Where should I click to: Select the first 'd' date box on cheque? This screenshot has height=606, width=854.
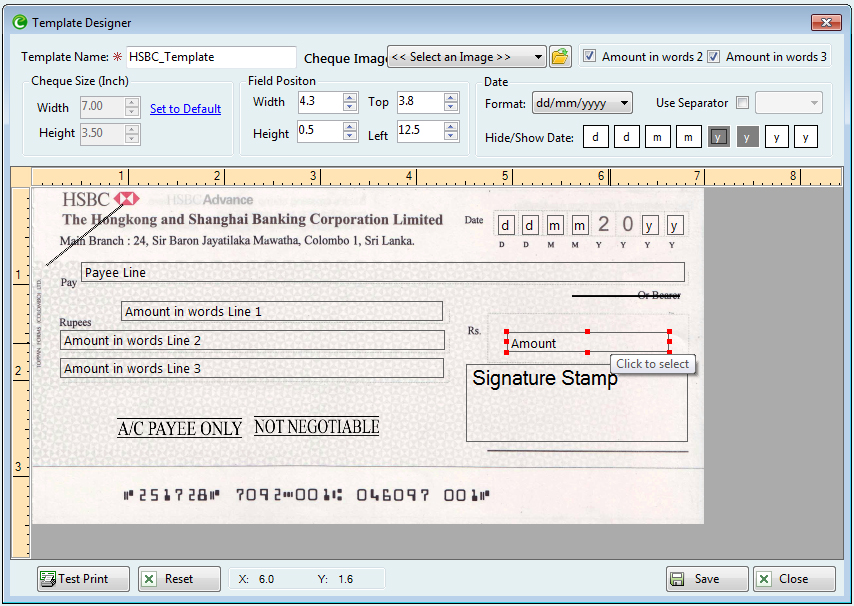pyautogui.click(x=505, y=225)
